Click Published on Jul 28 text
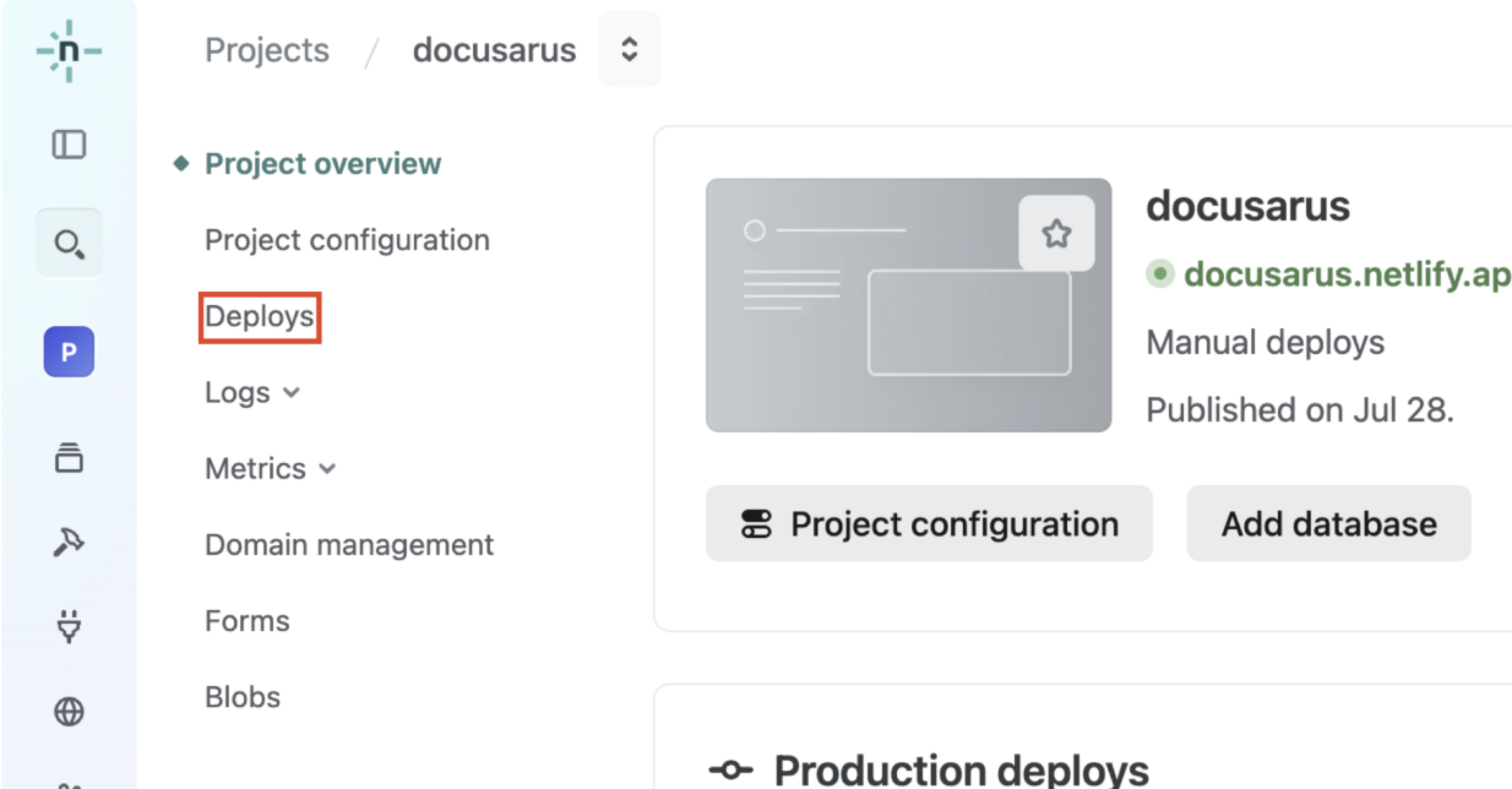The image size is (1512, 789). pyautogui.click(x=1300, y=409)
